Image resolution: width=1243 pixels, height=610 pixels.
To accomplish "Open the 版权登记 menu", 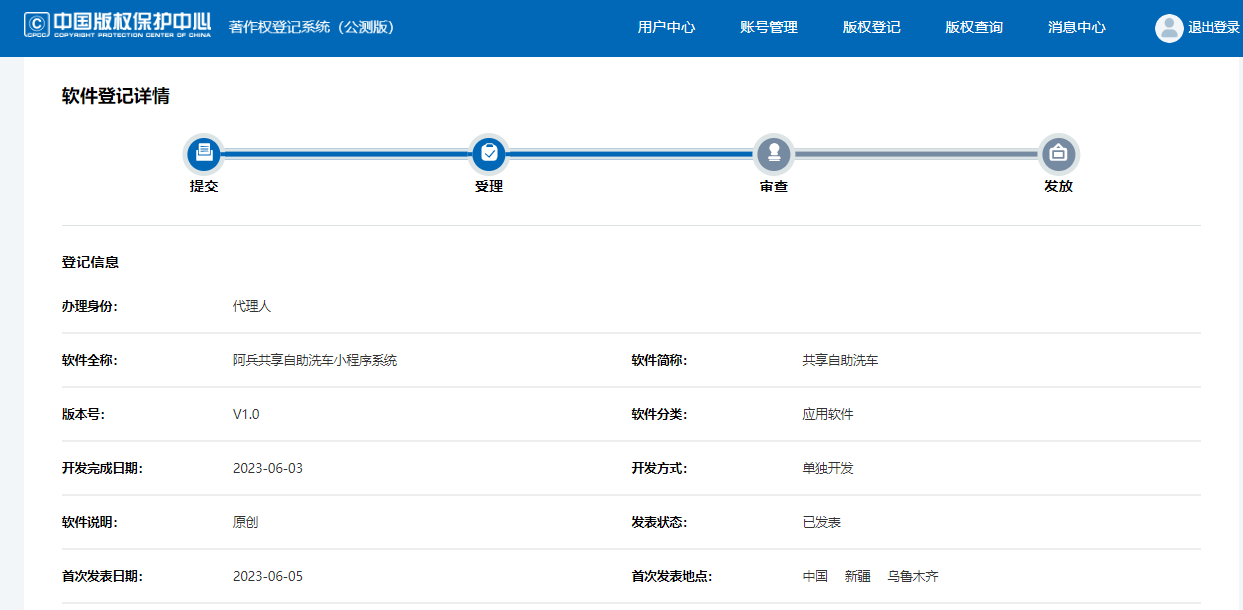I will click(872, 28).
